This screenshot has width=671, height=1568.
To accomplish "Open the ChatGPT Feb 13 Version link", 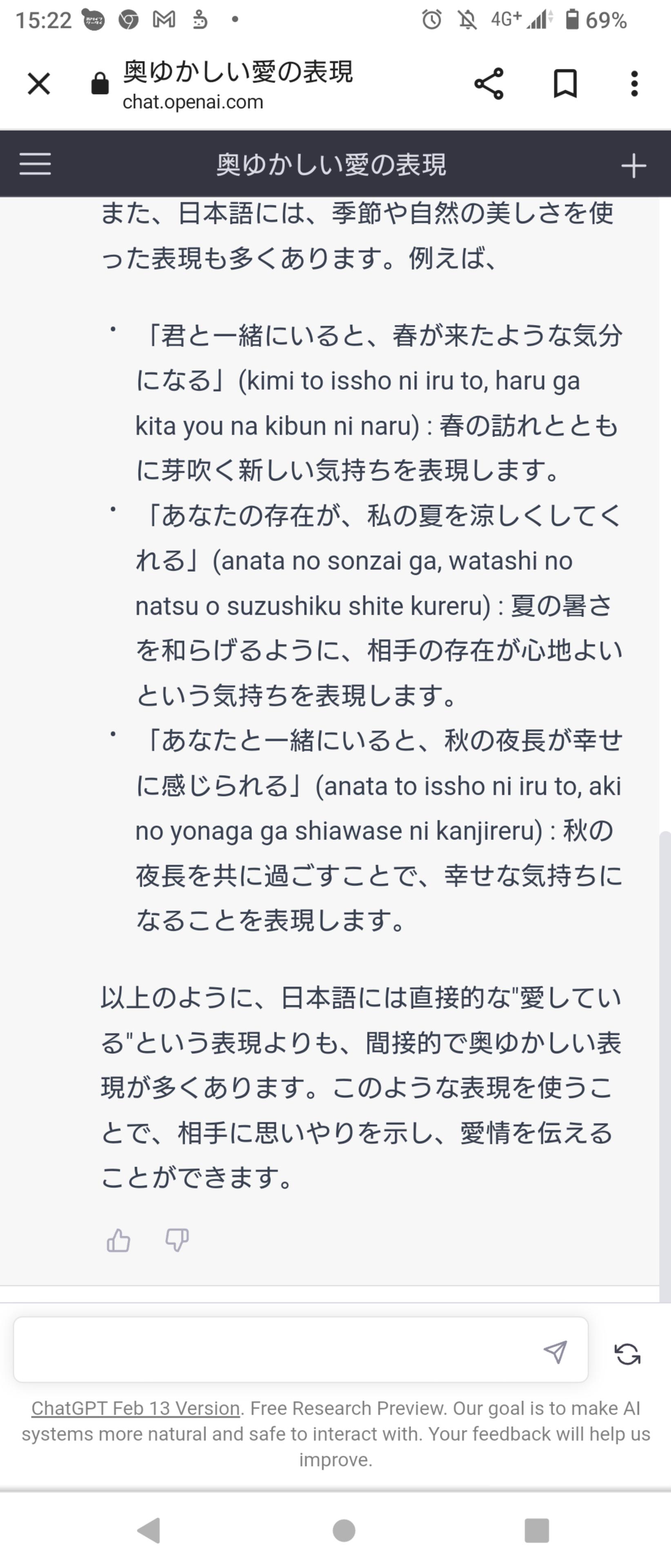I will (136, 1408).
